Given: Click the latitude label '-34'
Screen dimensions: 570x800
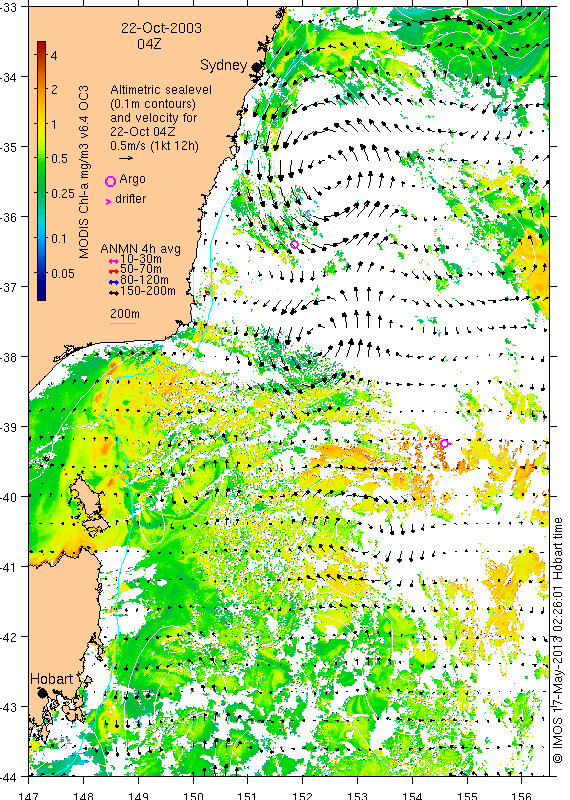Looking at the screenshot, I should point(9,77).
